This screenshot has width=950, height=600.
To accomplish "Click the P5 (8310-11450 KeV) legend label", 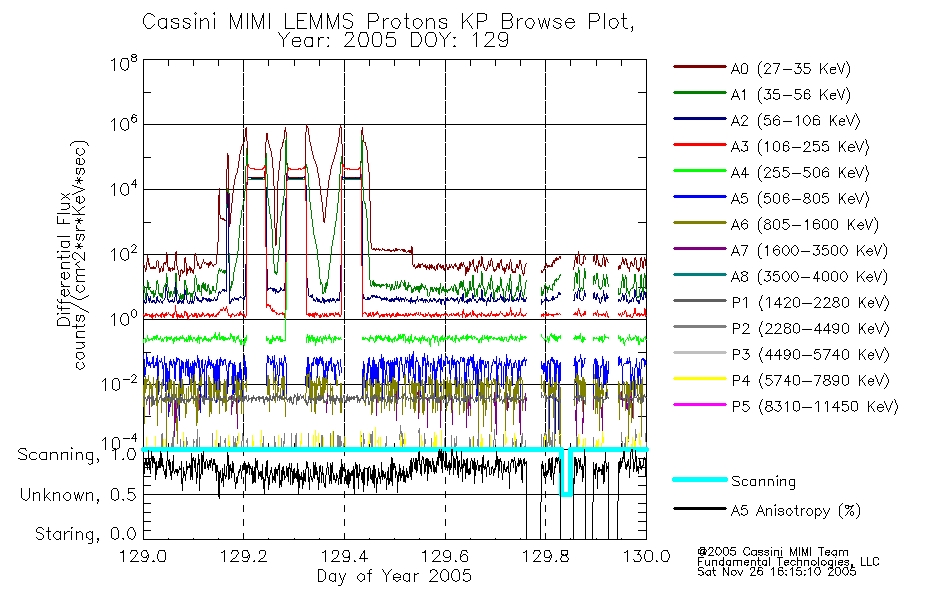I will [815, 407].
